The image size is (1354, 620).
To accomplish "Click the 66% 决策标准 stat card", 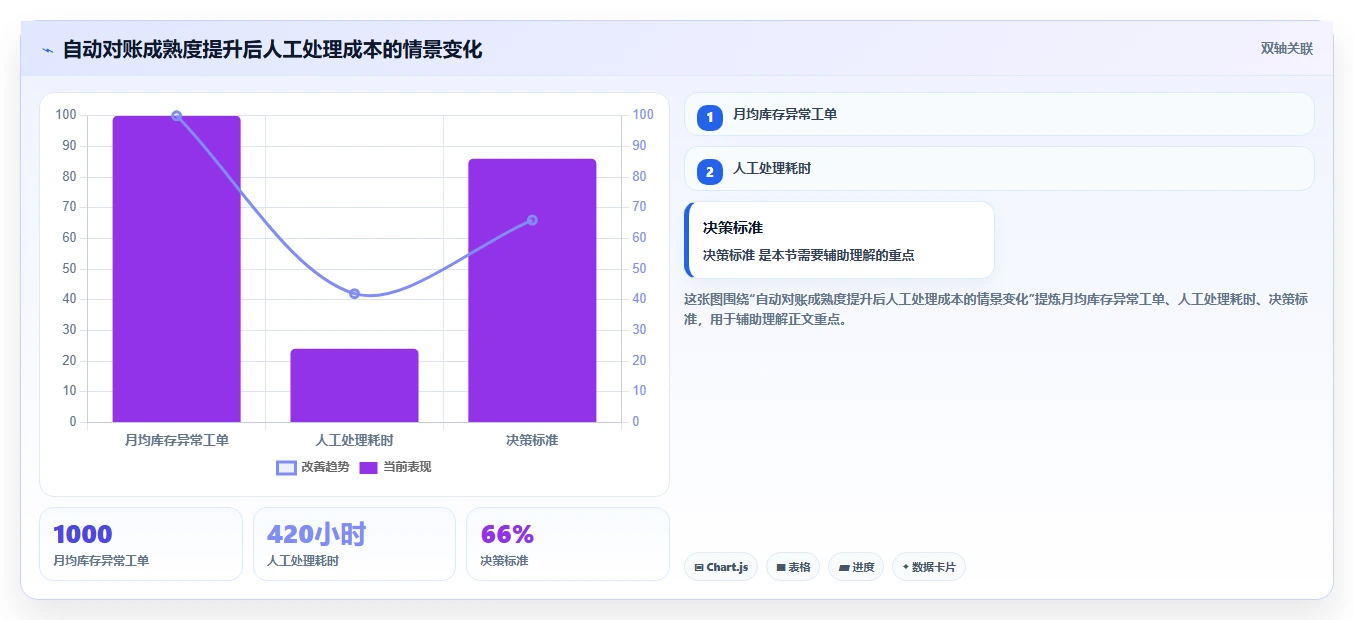I will (568, 544).
